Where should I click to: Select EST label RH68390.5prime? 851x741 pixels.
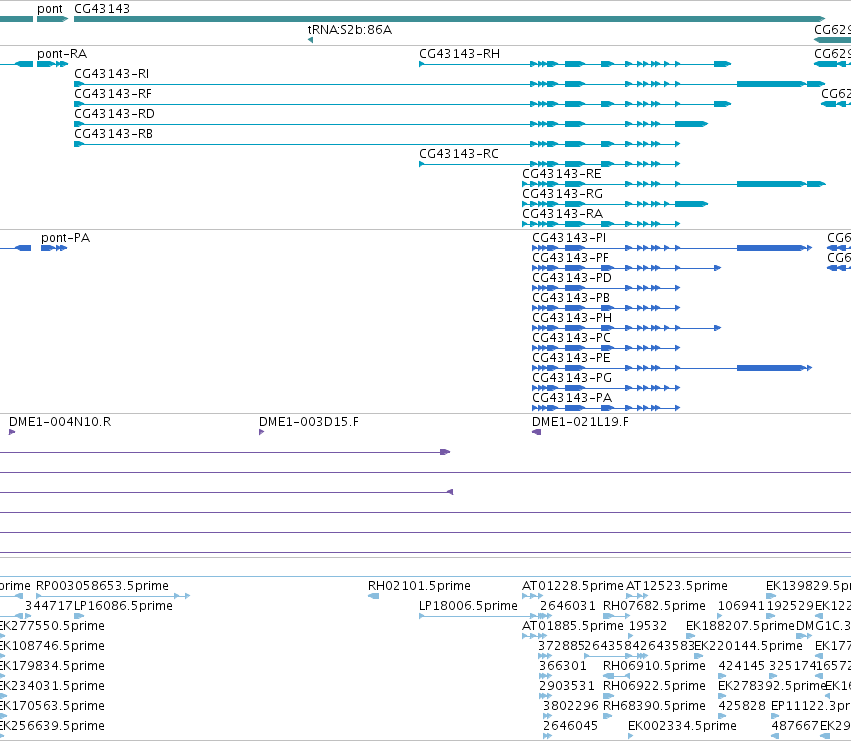click(654, 707)
